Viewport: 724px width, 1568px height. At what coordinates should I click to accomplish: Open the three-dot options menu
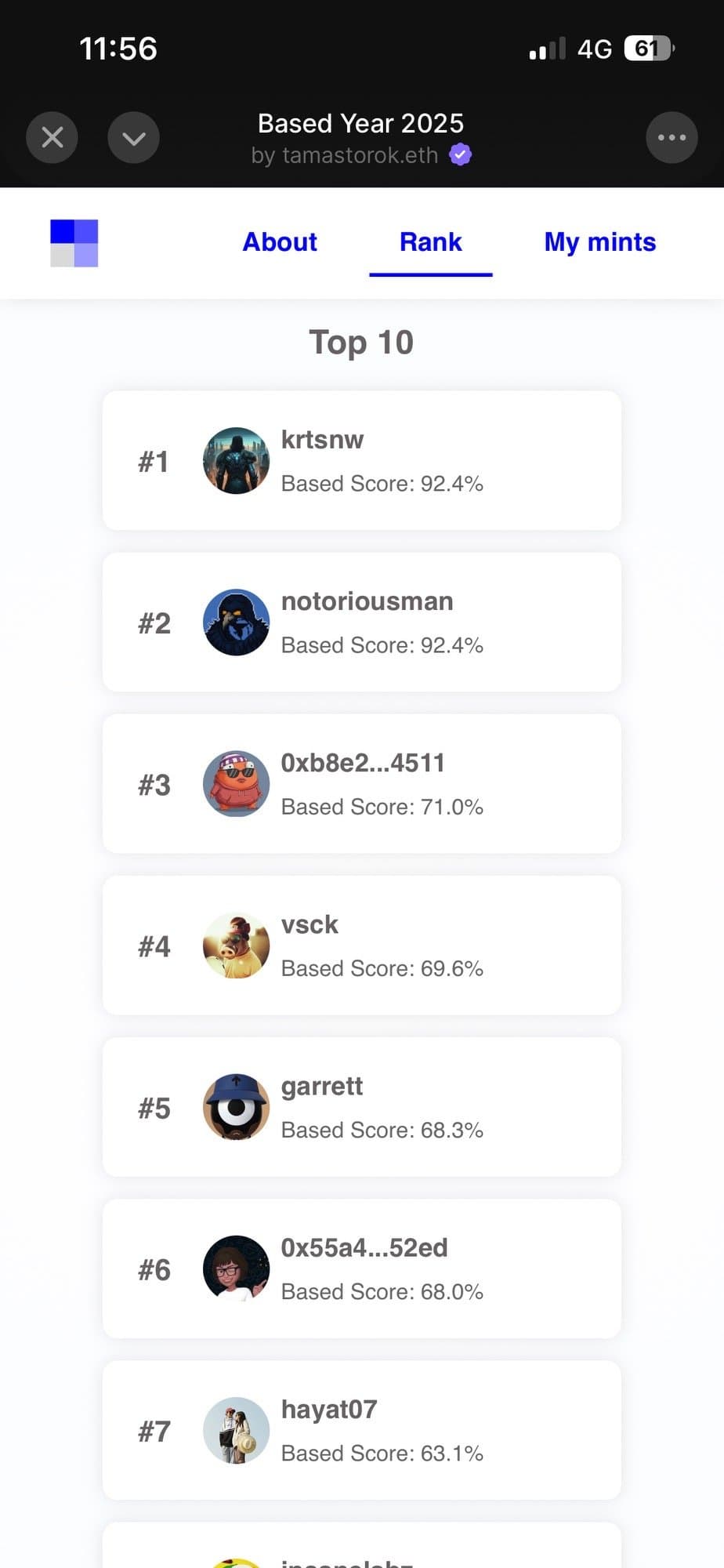(672, 138)
